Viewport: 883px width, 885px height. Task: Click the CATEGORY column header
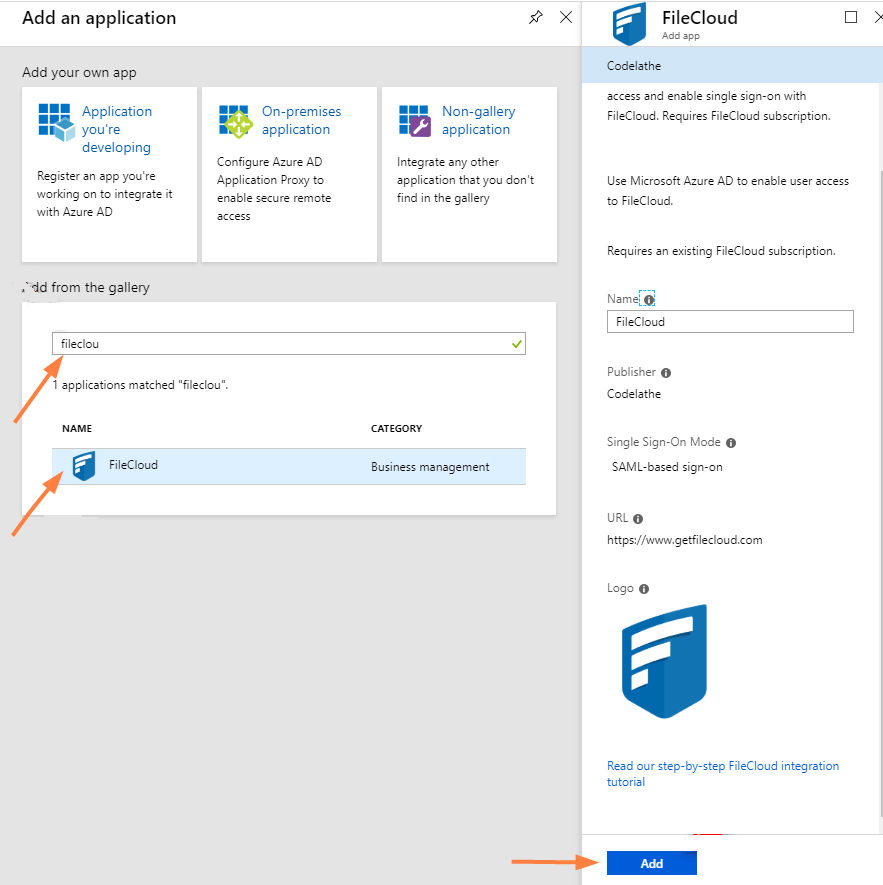coord(396,428)
